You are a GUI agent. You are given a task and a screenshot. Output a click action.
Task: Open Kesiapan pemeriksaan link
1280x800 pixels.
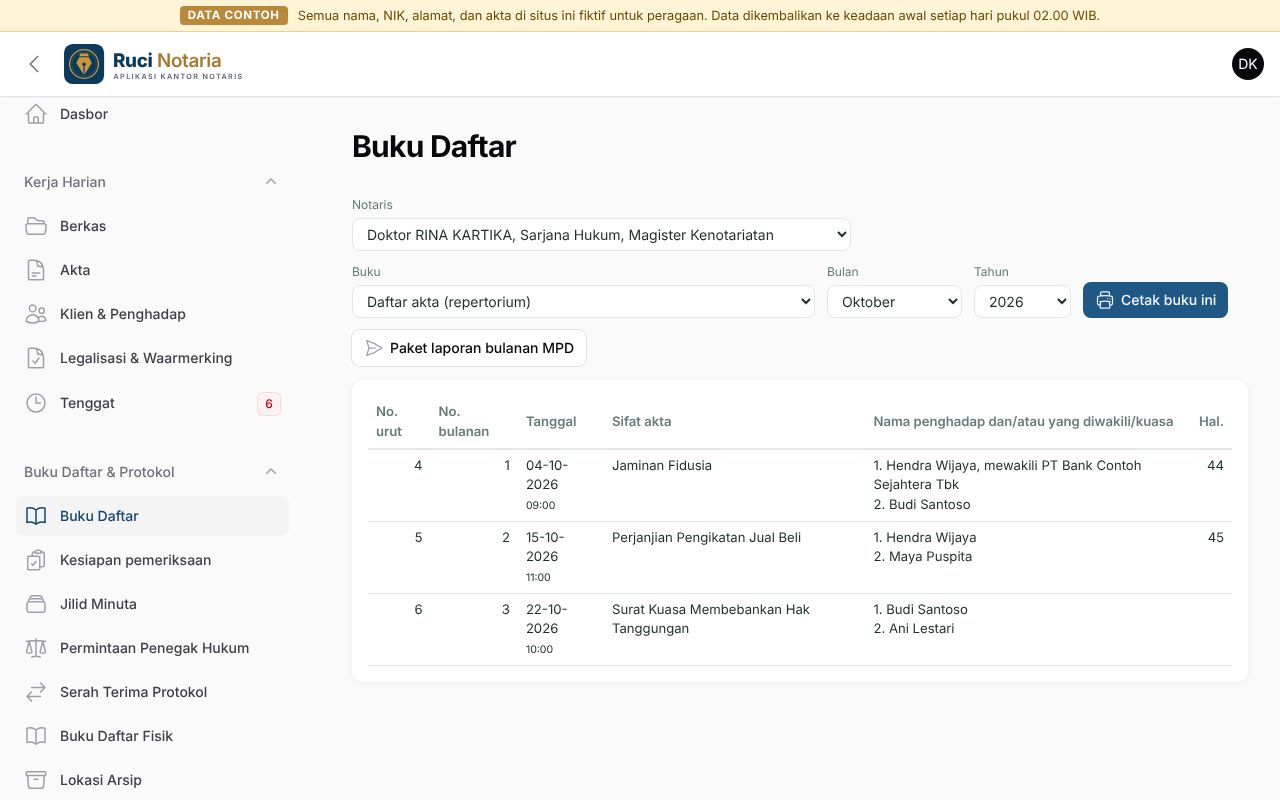click(x=152, y=560)
